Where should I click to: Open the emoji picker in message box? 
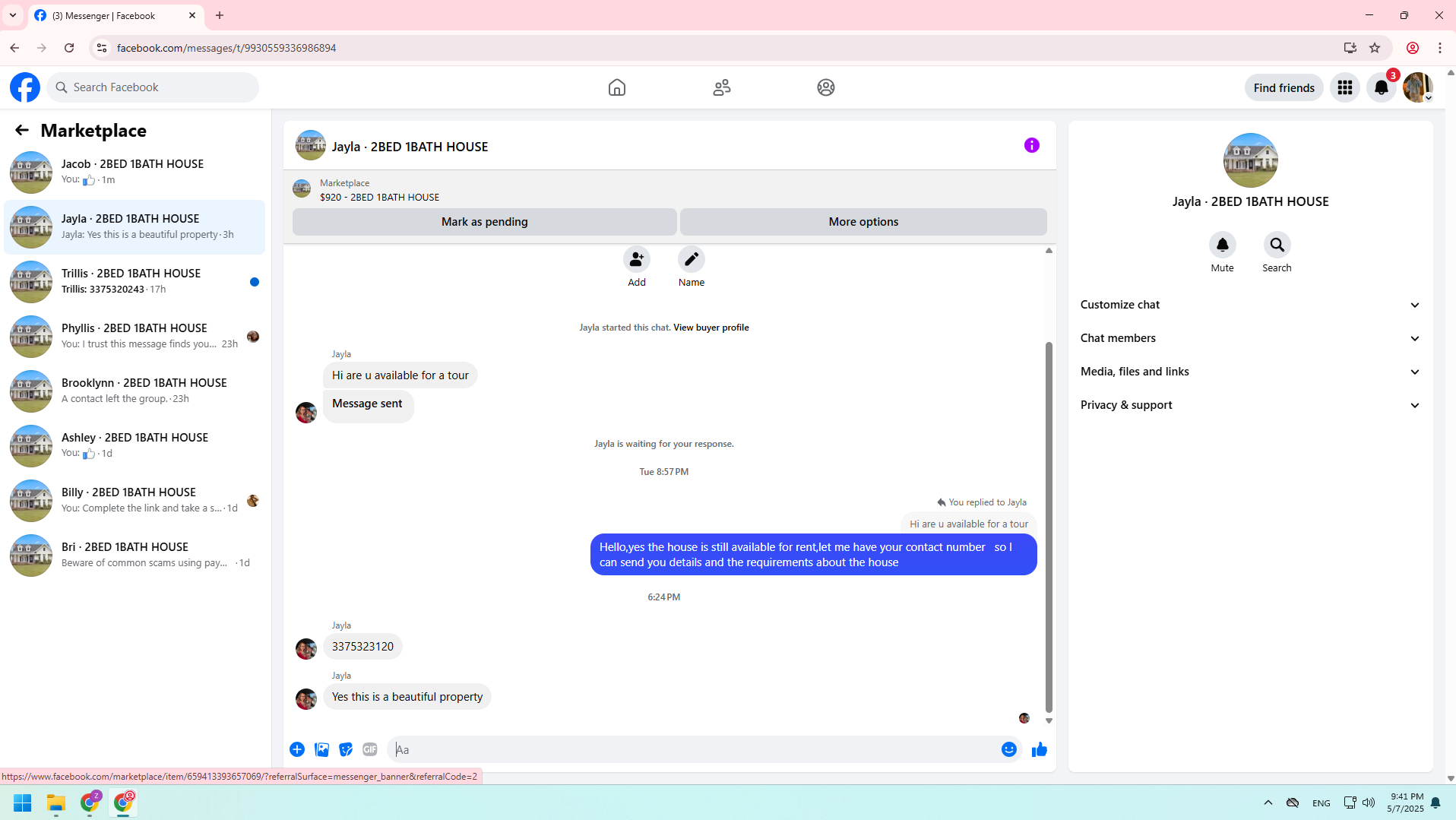[x=1008, y=749]
